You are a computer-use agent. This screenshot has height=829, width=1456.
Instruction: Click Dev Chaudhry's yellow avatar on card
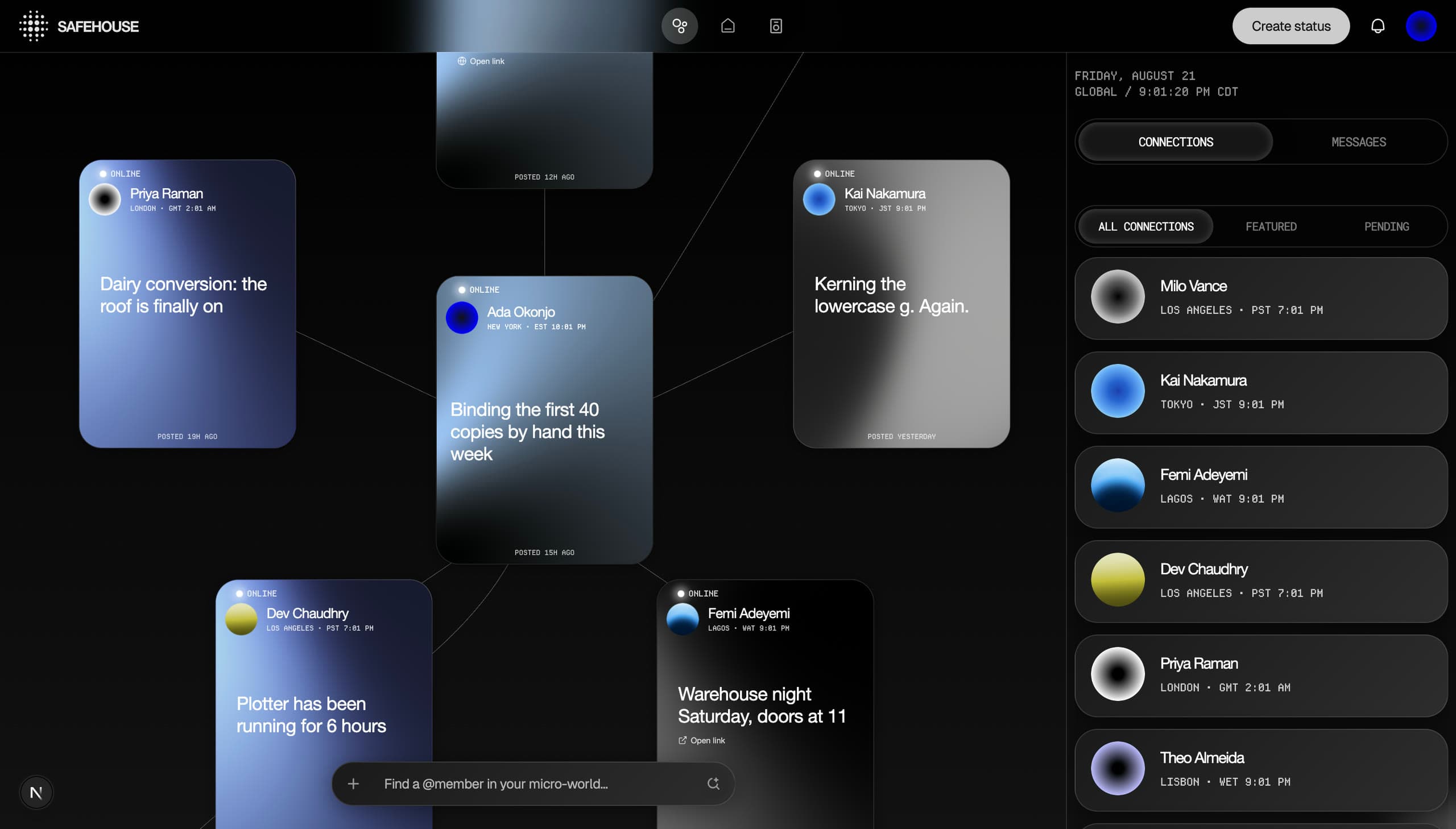pos(241,619)
